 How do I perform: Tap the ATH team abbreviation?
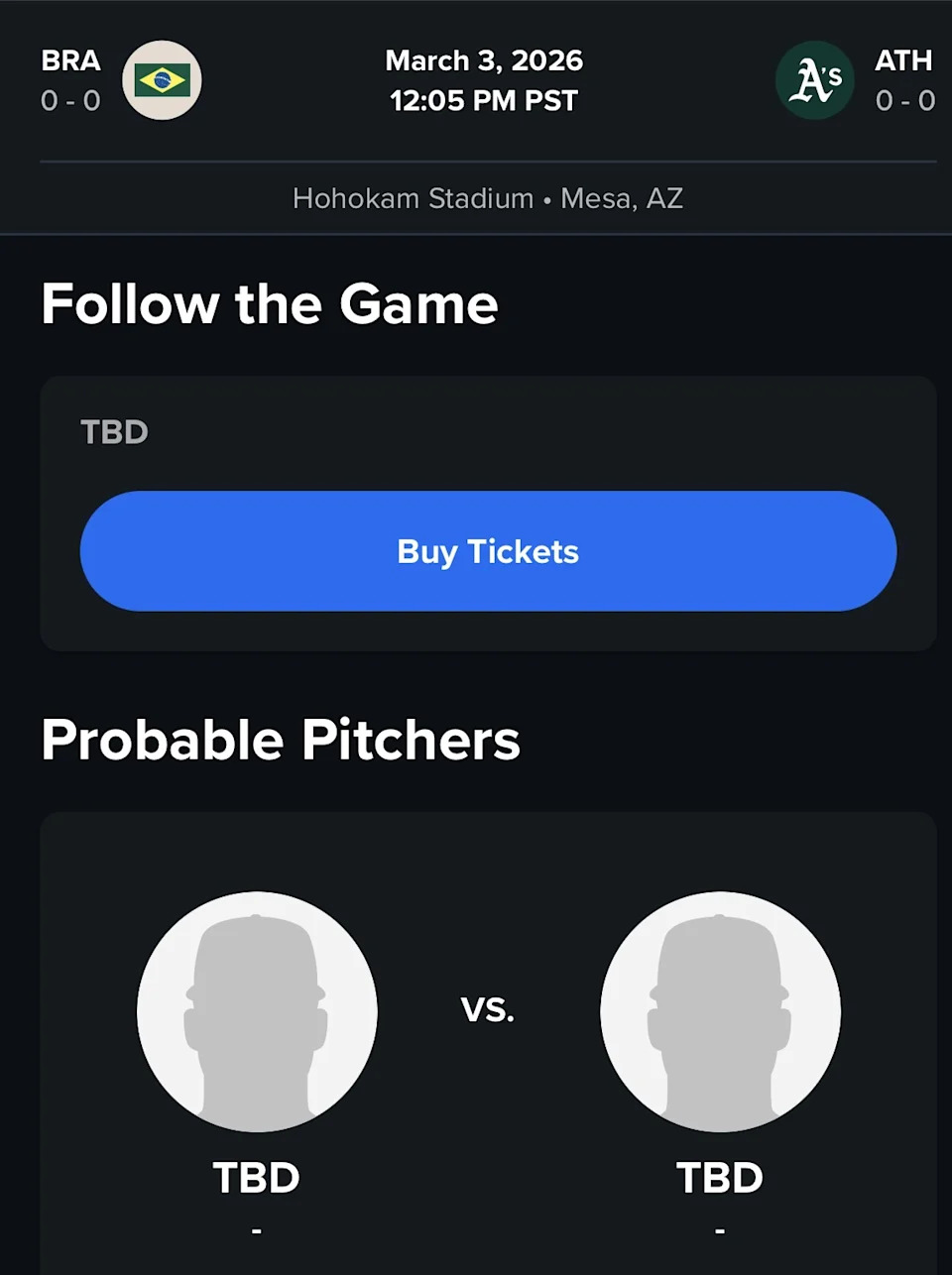[x=903, y=60]
